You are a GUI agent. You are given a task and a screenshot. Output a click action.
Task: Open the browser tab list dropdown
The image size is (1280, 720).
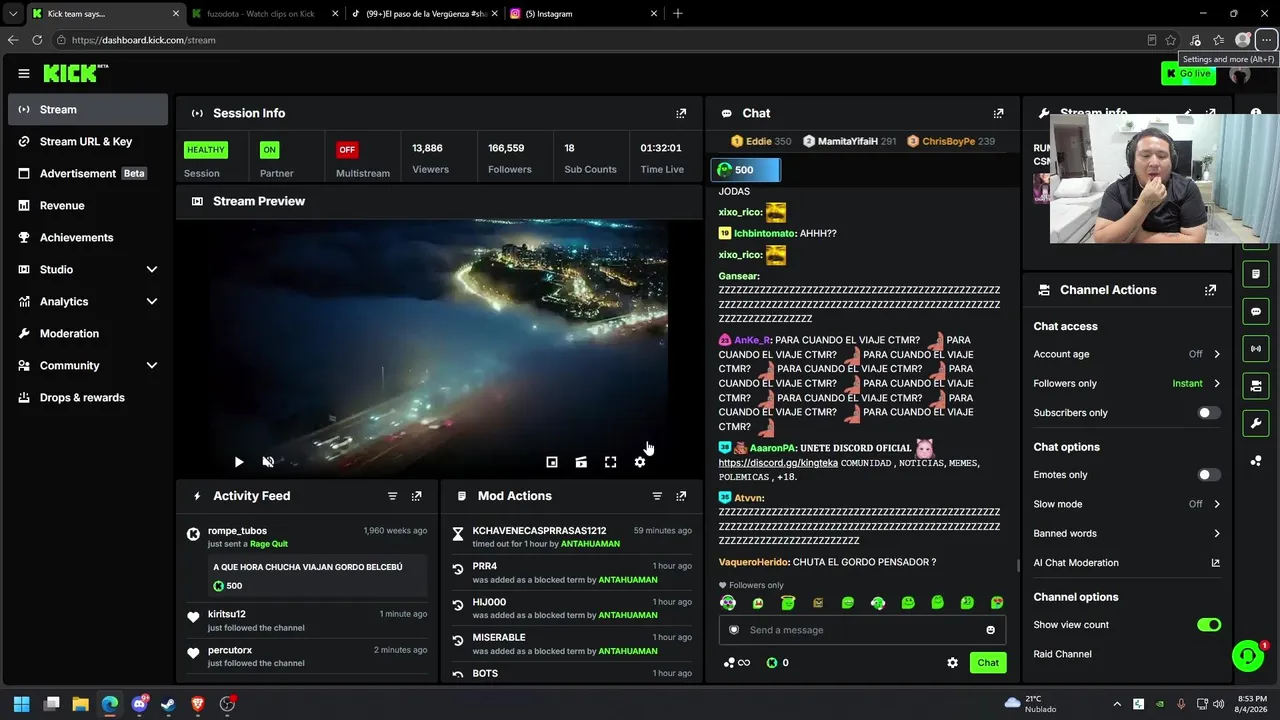(13, 14)
